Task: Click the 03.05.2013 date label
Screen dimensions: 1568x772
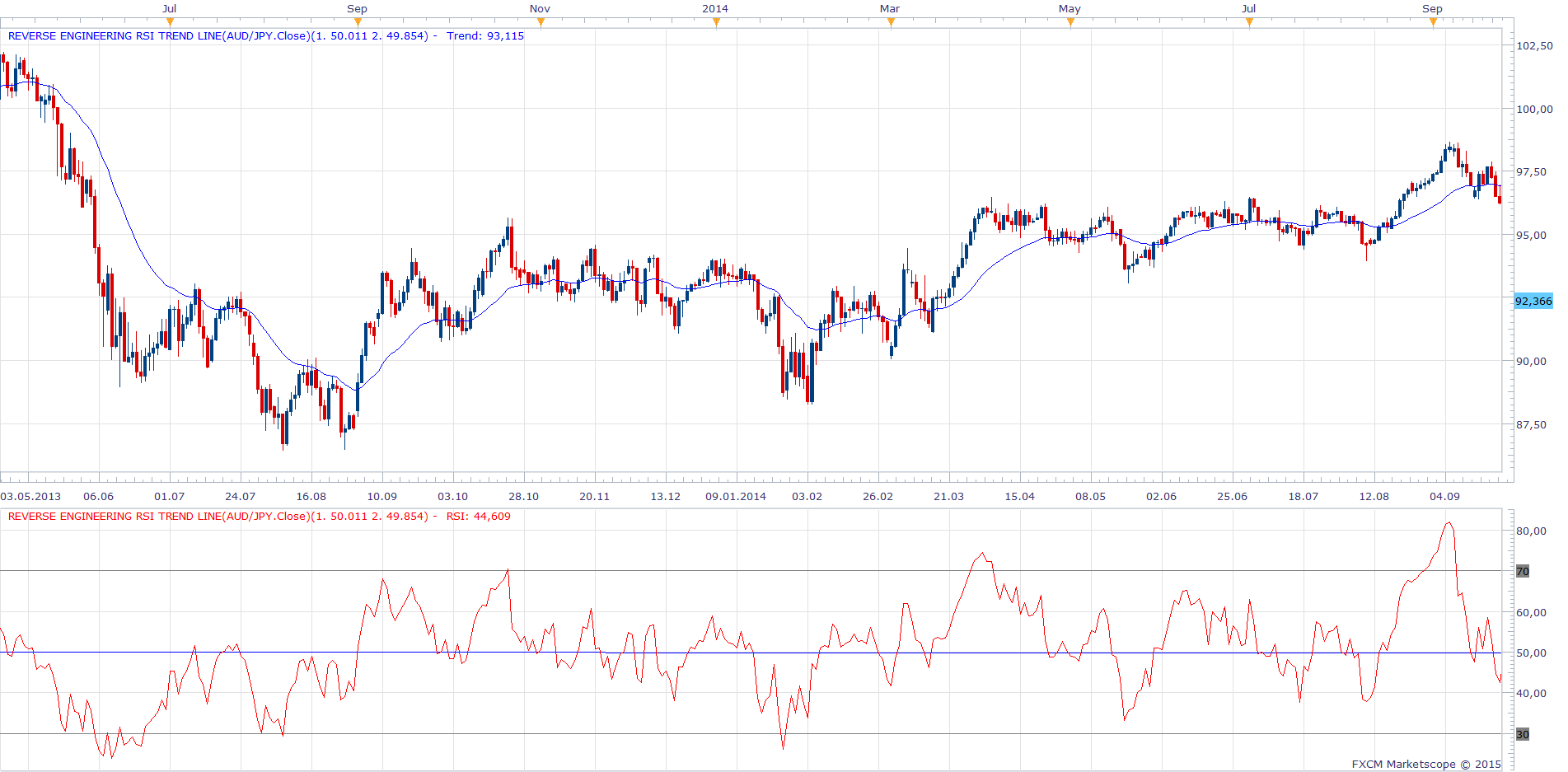Action: click(30, 496)
